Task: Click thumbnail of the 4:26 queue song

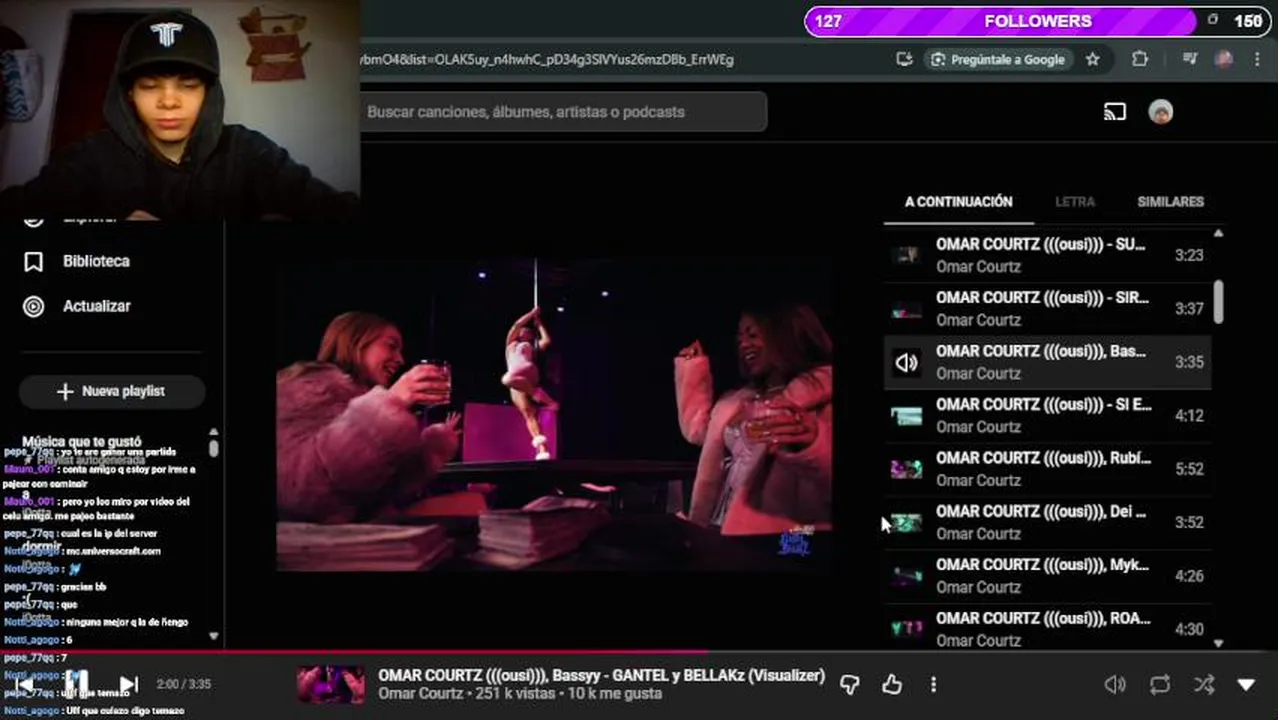Action: [x=906, y=576]
